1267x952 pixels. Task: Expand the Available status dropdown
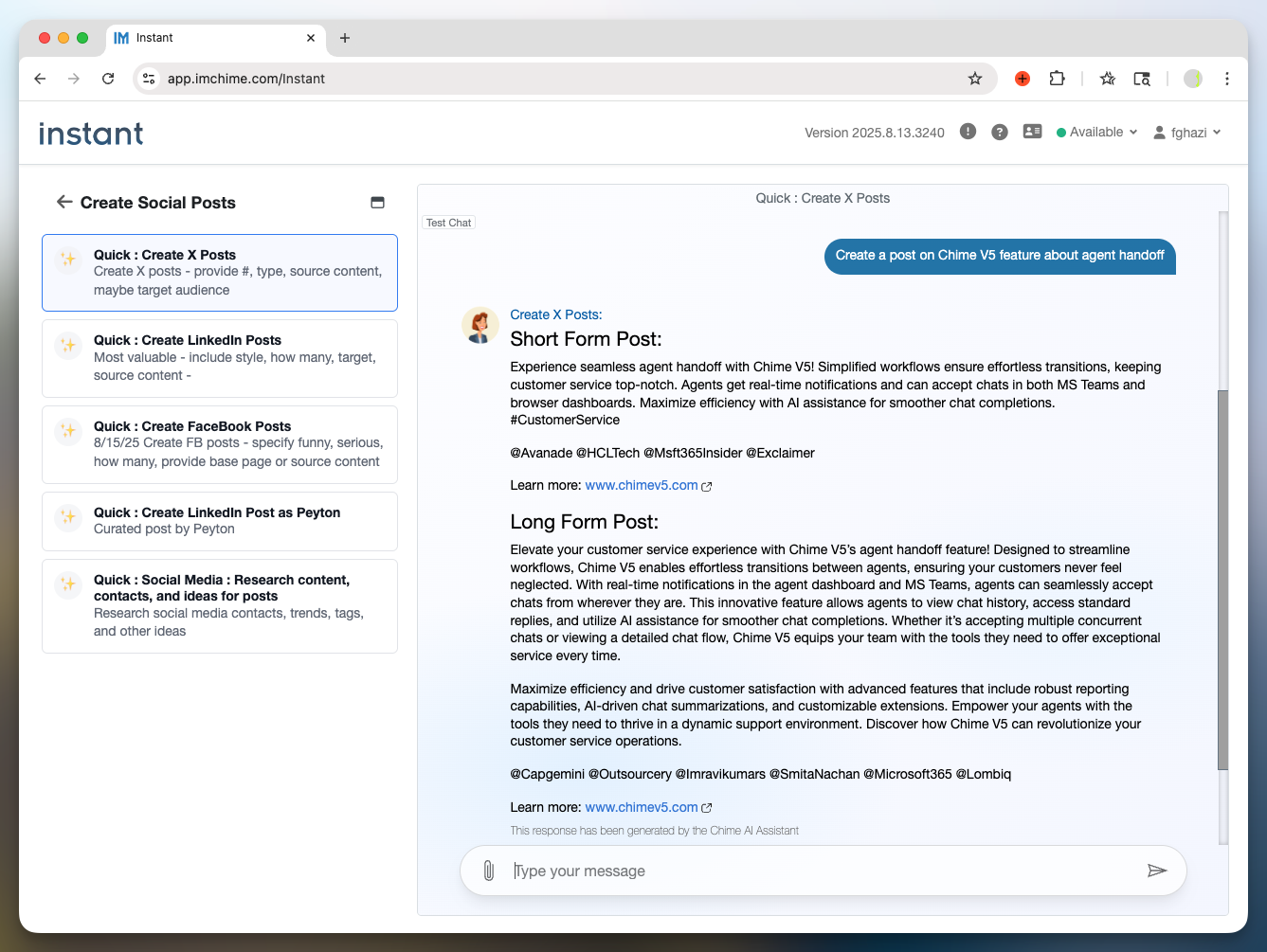coord(1097,132)
